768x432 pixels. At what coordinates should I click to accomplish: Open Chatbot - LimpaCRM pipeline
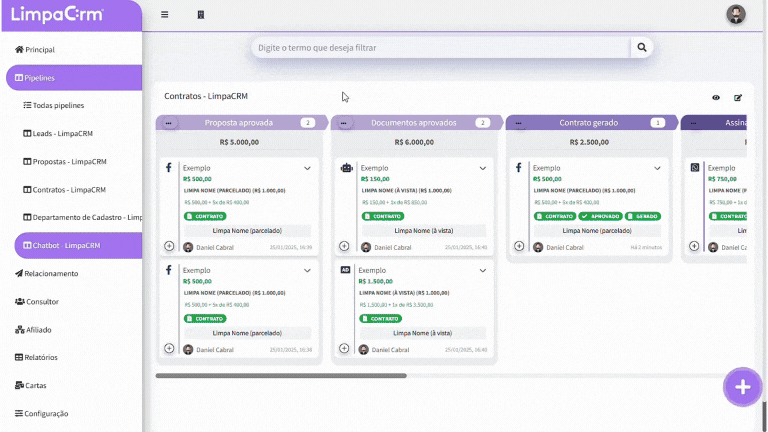point(78,245)
